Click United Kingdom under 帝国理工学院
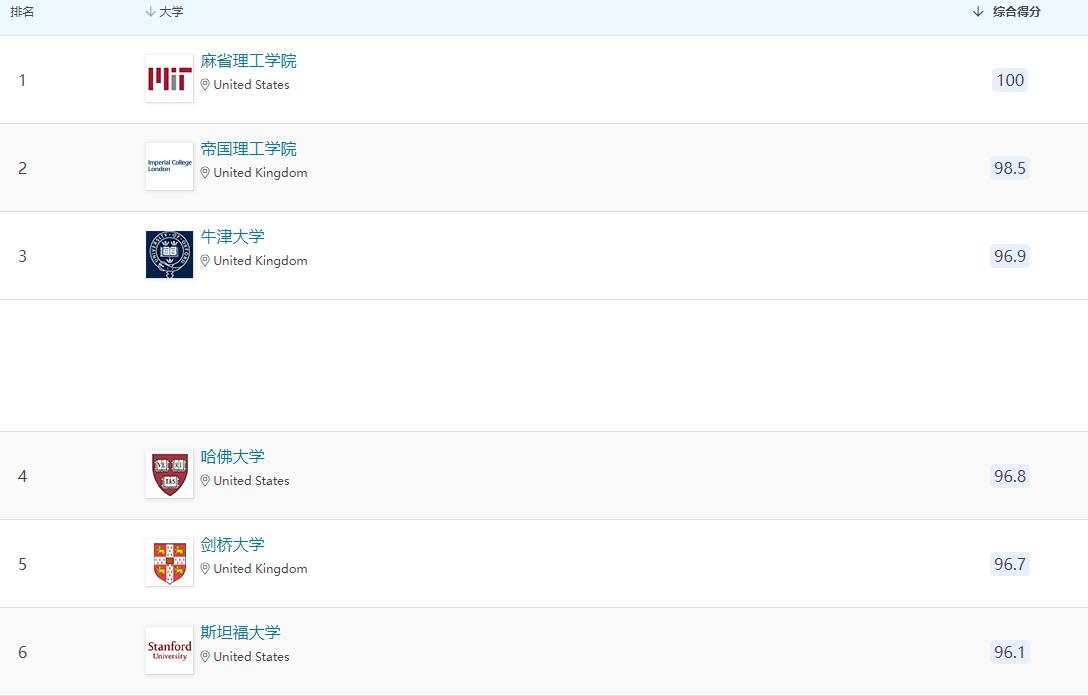The width and height of the screenshot is (1088, 696). 260,173
